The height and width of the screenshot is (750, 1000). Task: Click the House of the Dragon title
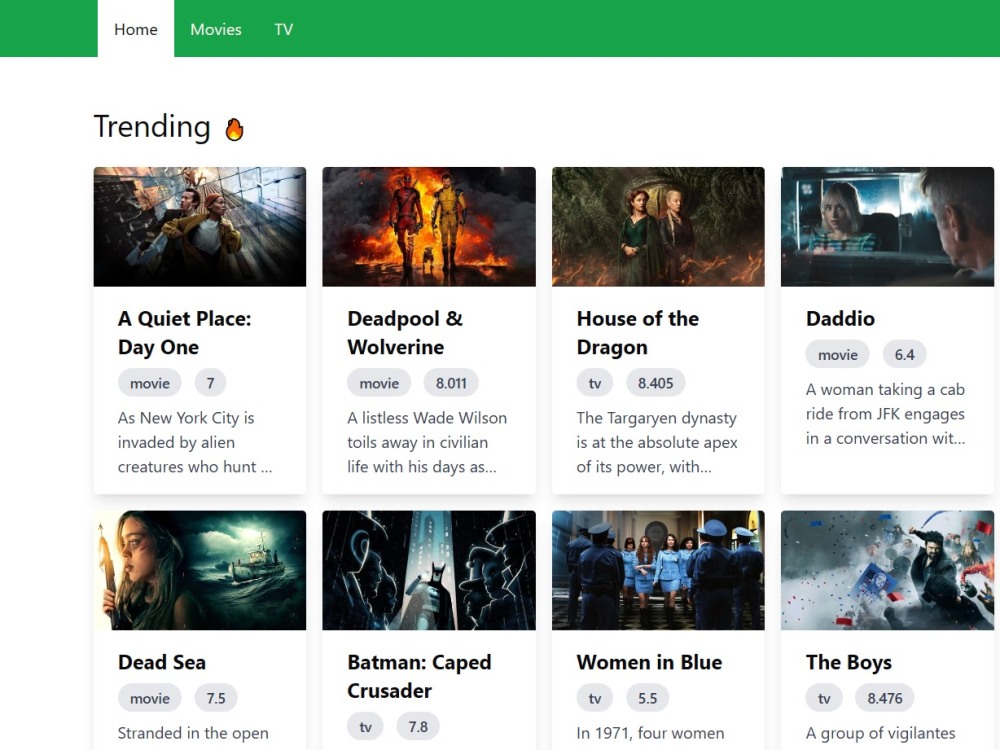point(638,333)
